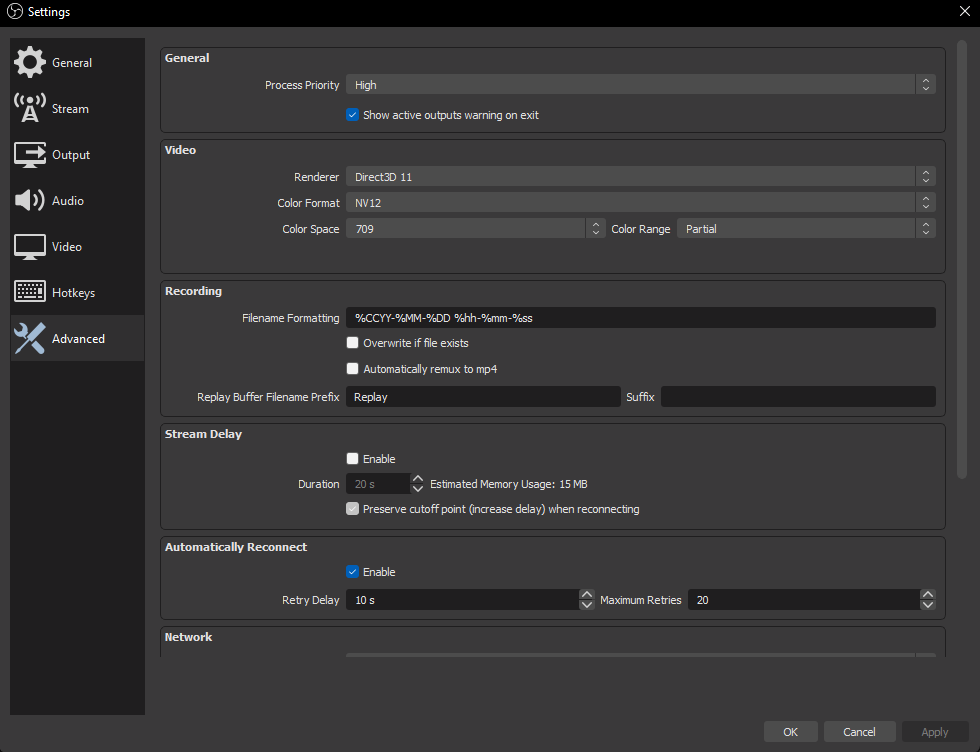Open the Renderer dropdown
The width and height of the screenshot is (980, 752).
coord(641,177)
